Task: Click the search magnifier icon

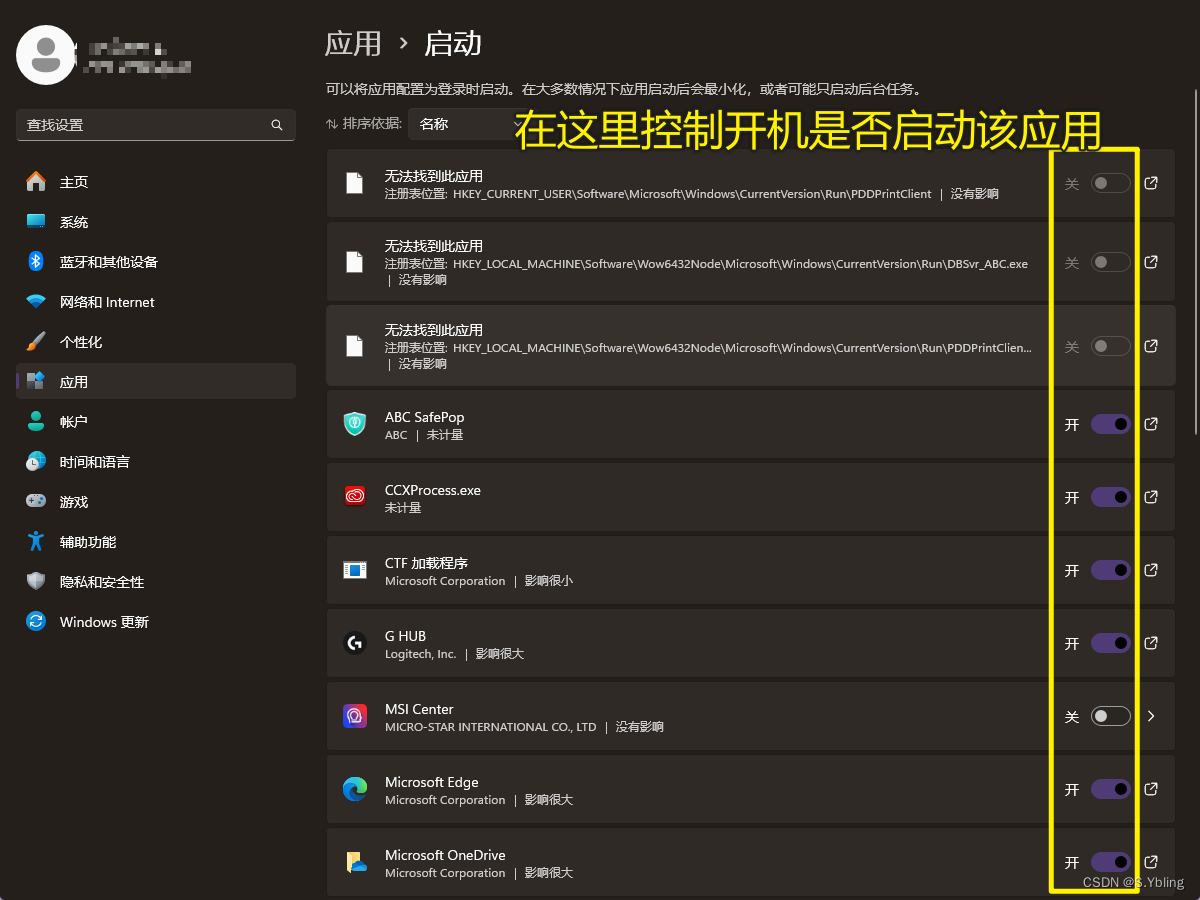Action: 277,125
